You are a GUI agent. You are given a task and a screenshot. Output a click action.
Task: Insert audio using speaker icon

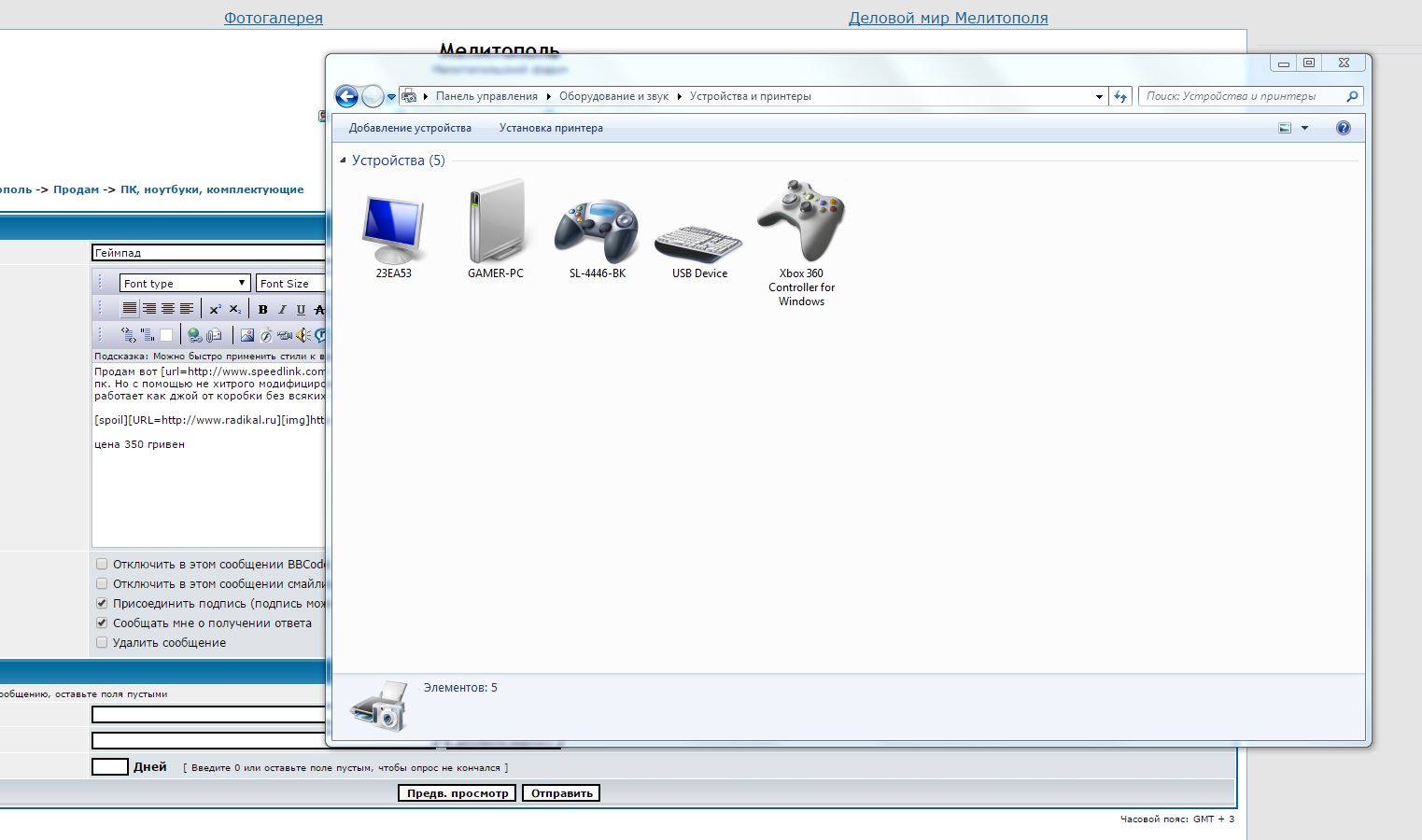pos(303,334)
